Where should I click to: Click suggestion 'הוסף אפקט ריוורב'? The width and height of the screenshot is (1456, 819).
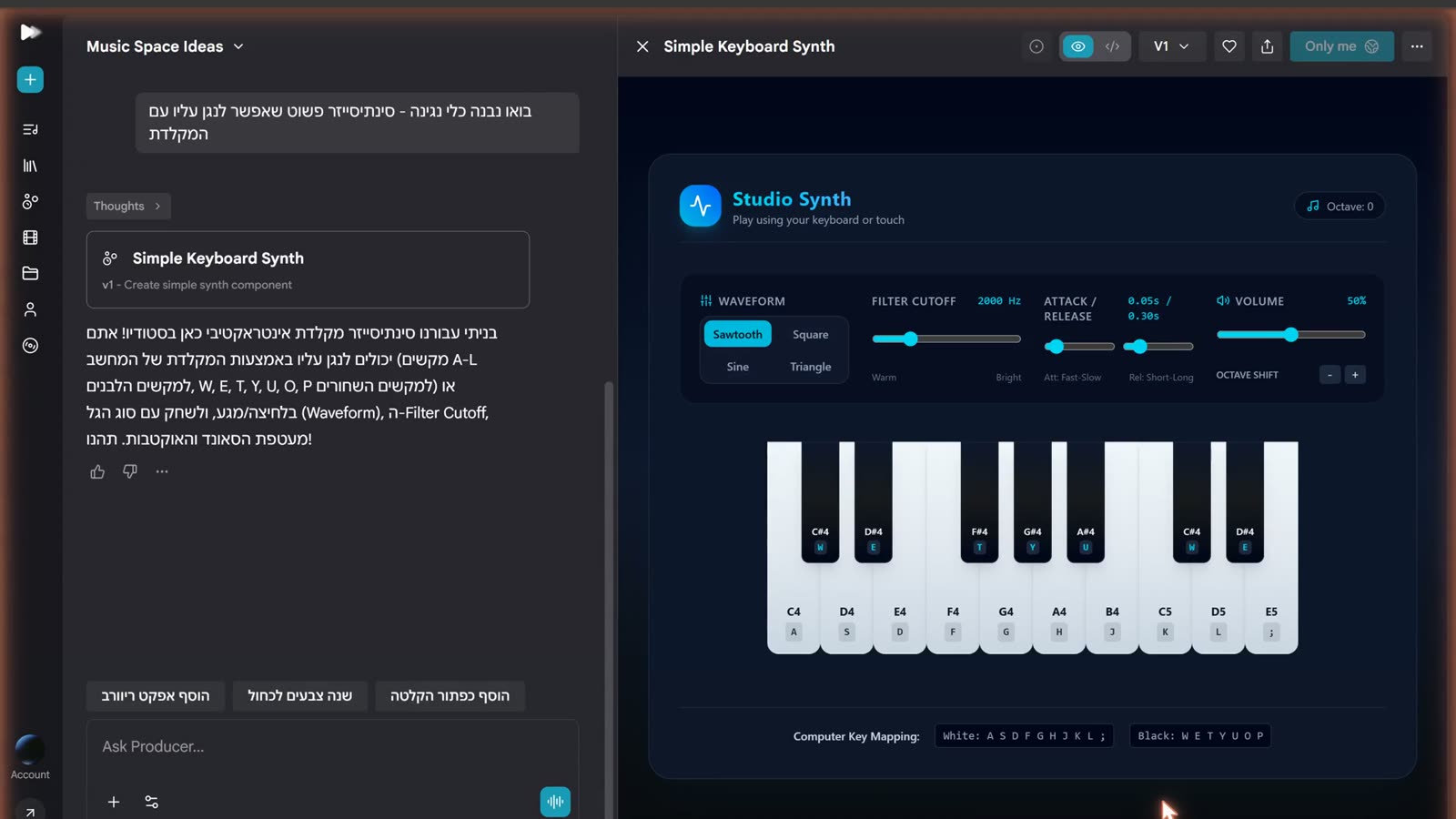click(156, 696)
